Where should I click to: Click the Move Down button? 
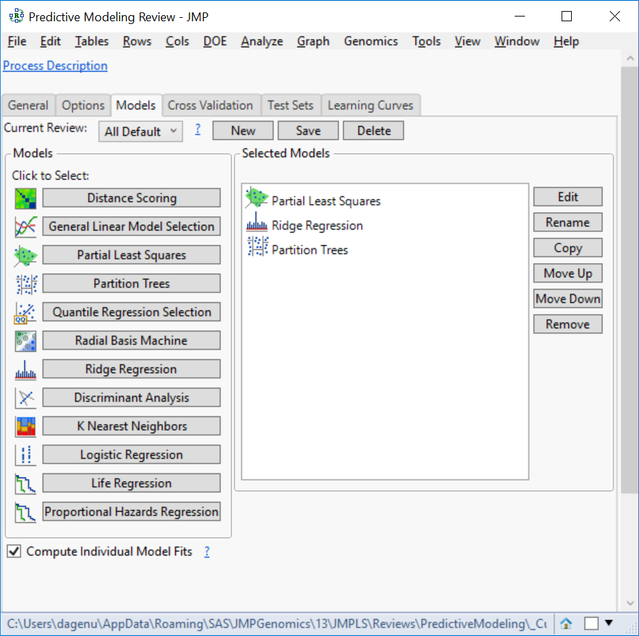point(568,299)
